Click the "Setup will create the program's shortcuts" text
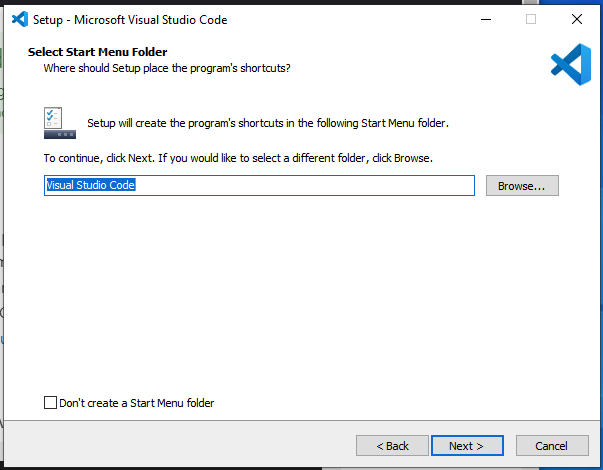 [x=268, y=124]
